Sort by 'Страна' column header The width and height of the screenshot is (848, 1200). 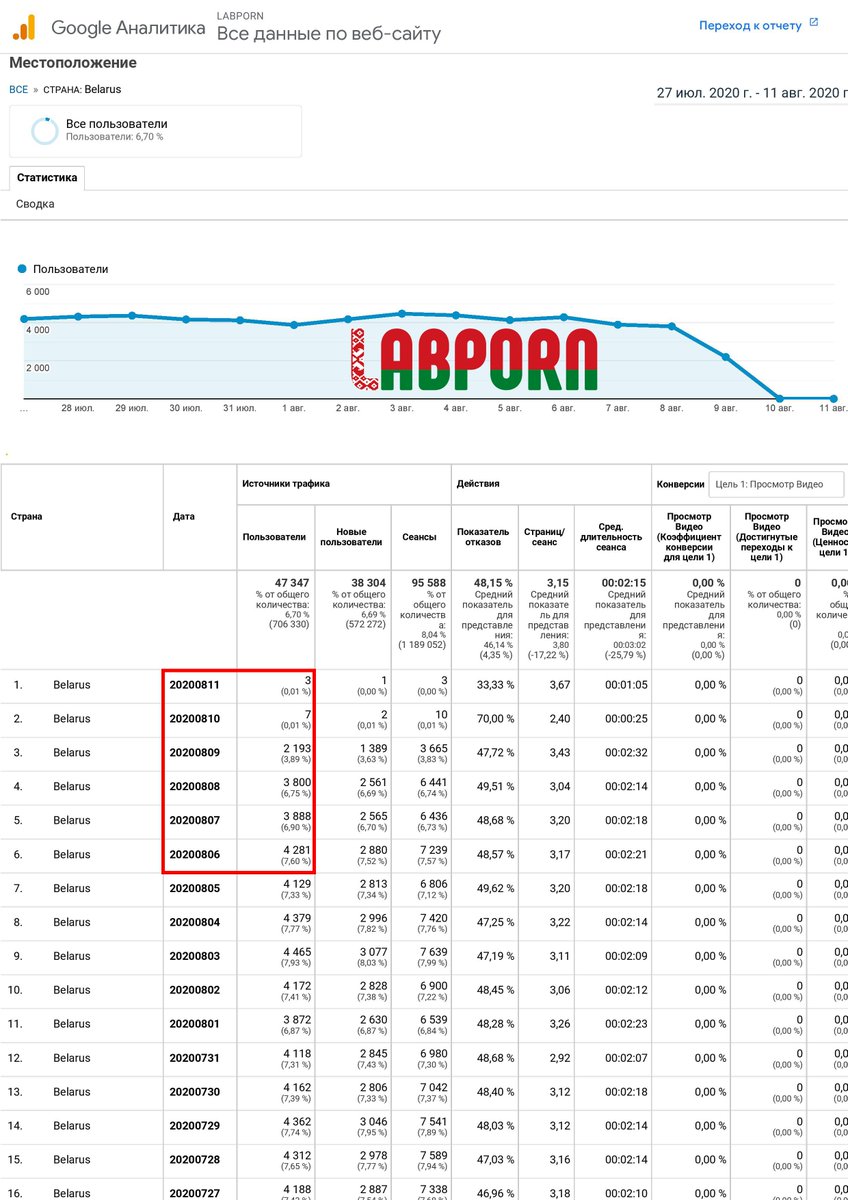(27, 517)
